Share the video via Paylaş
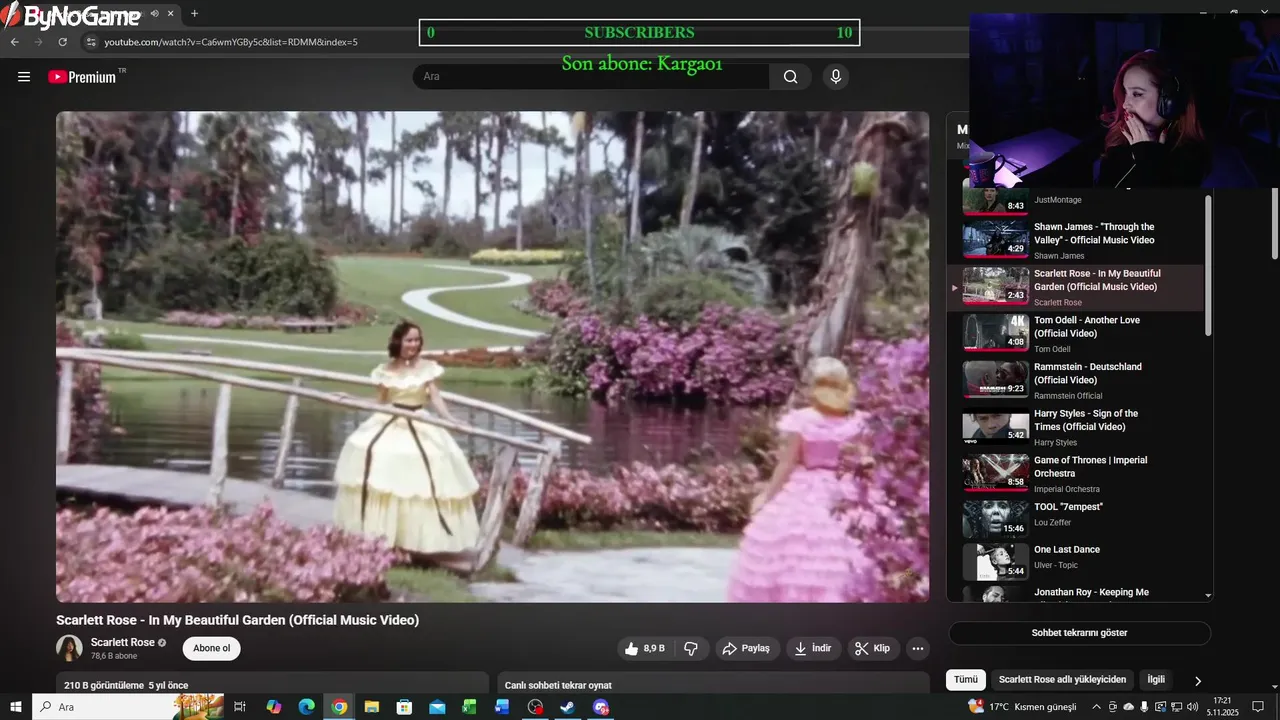The width and height of the screenshot is (1280, 720). (x=746, y=648)
